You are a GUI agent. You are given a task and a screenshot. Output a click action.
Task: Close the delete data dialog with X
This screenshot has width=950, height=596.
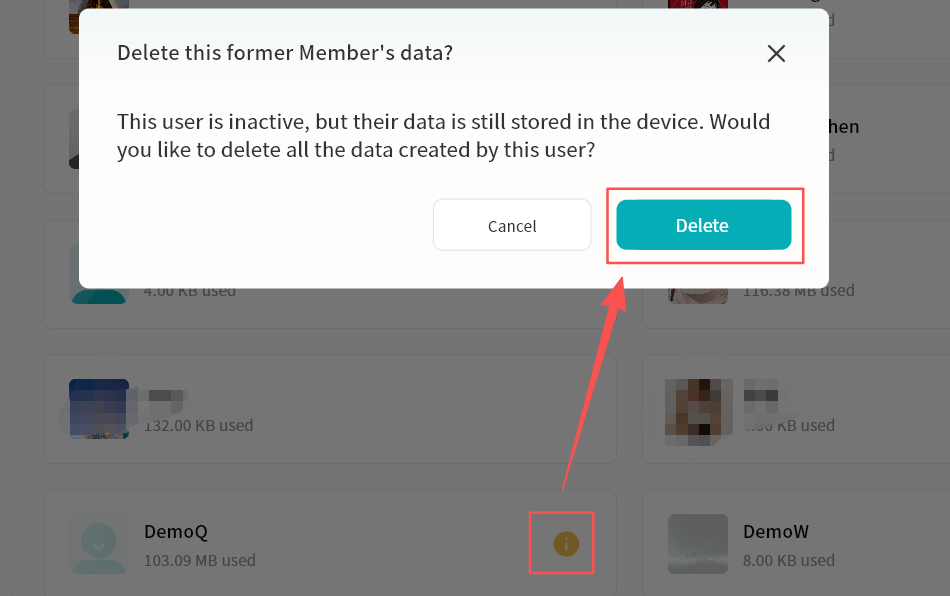[x=776, y=54]
